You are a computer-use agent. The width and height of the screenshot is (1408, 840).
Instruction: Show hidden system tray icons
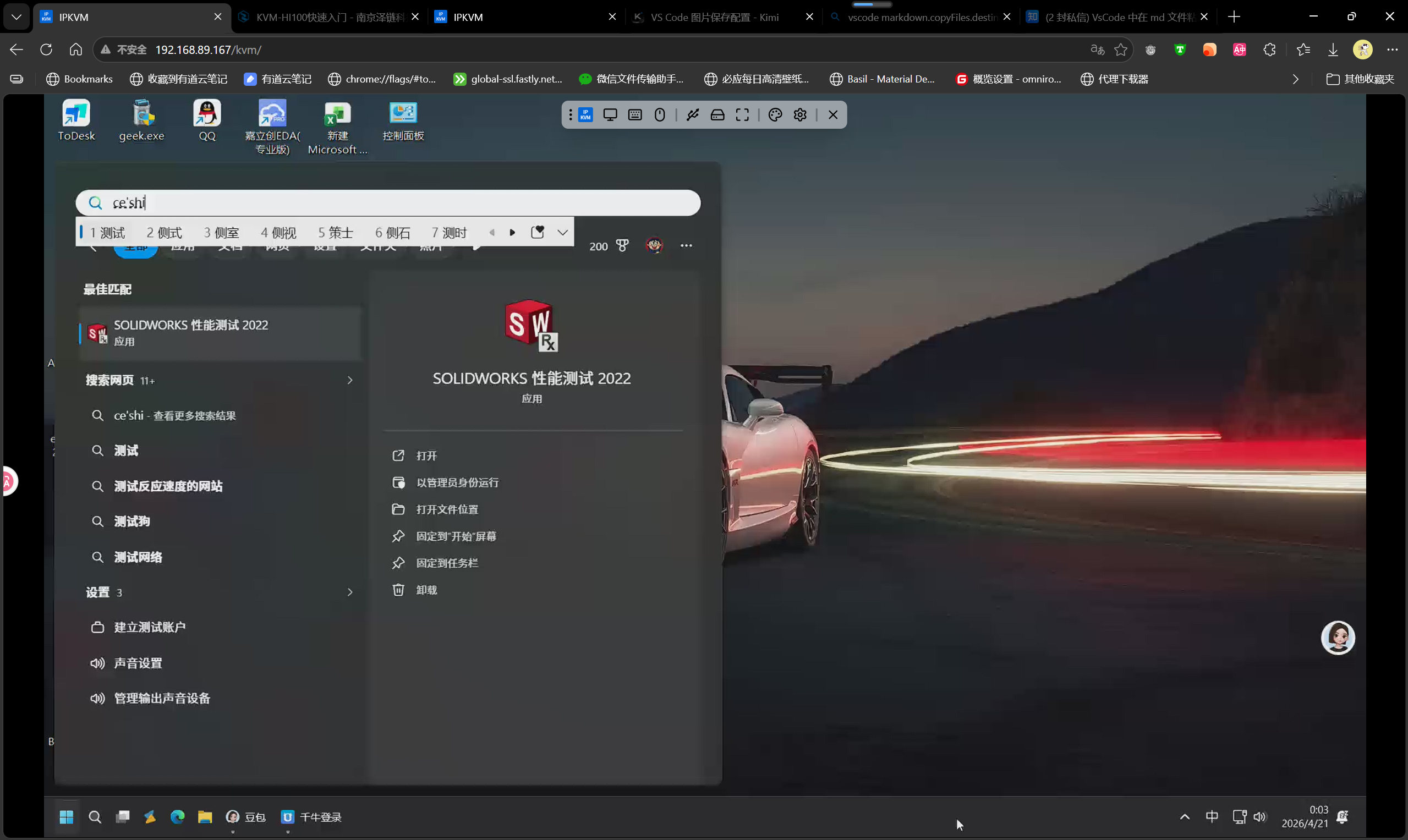click(x=1185, y=816)
